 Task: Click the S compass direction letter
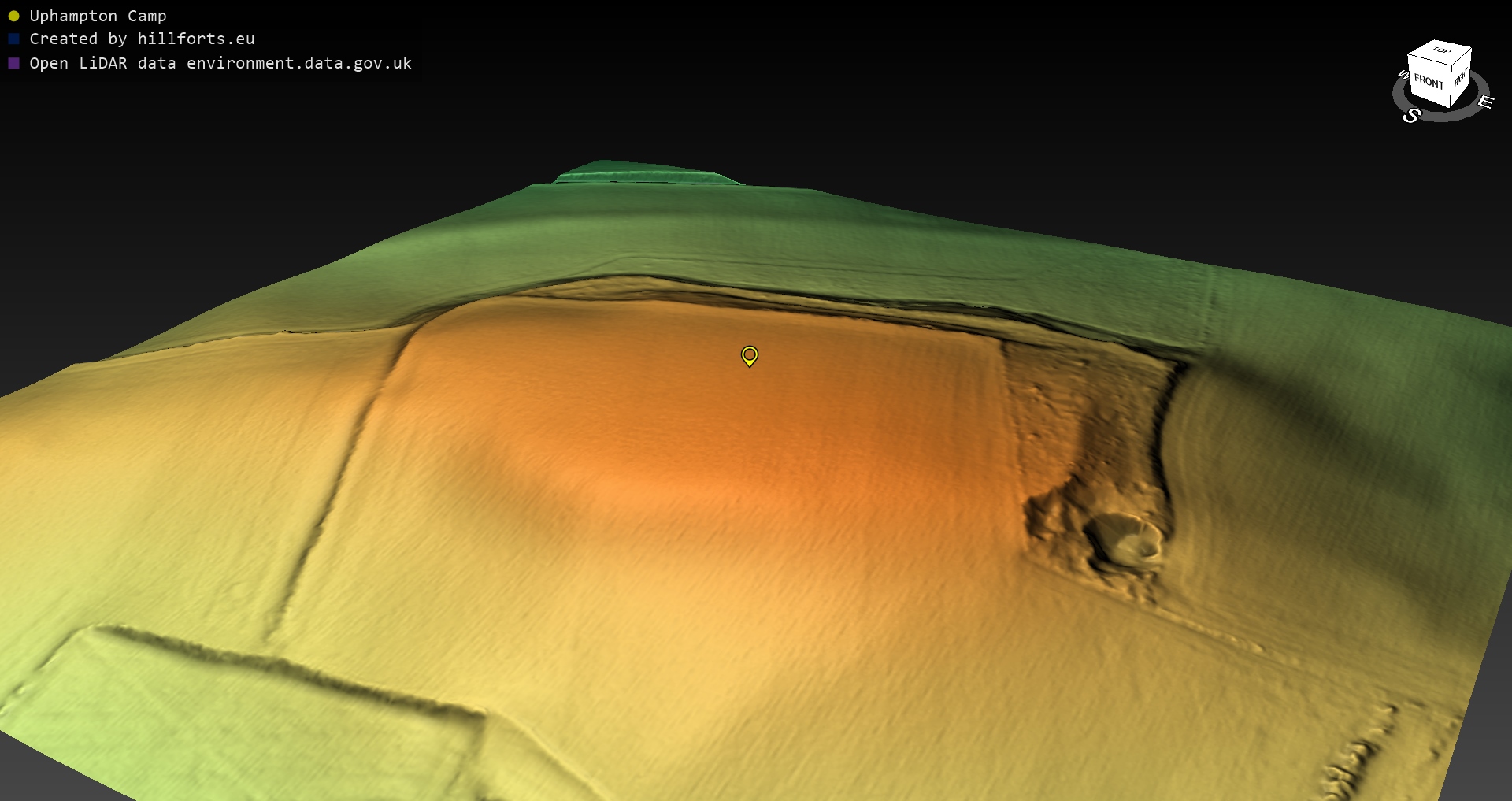pos(1411,116)
